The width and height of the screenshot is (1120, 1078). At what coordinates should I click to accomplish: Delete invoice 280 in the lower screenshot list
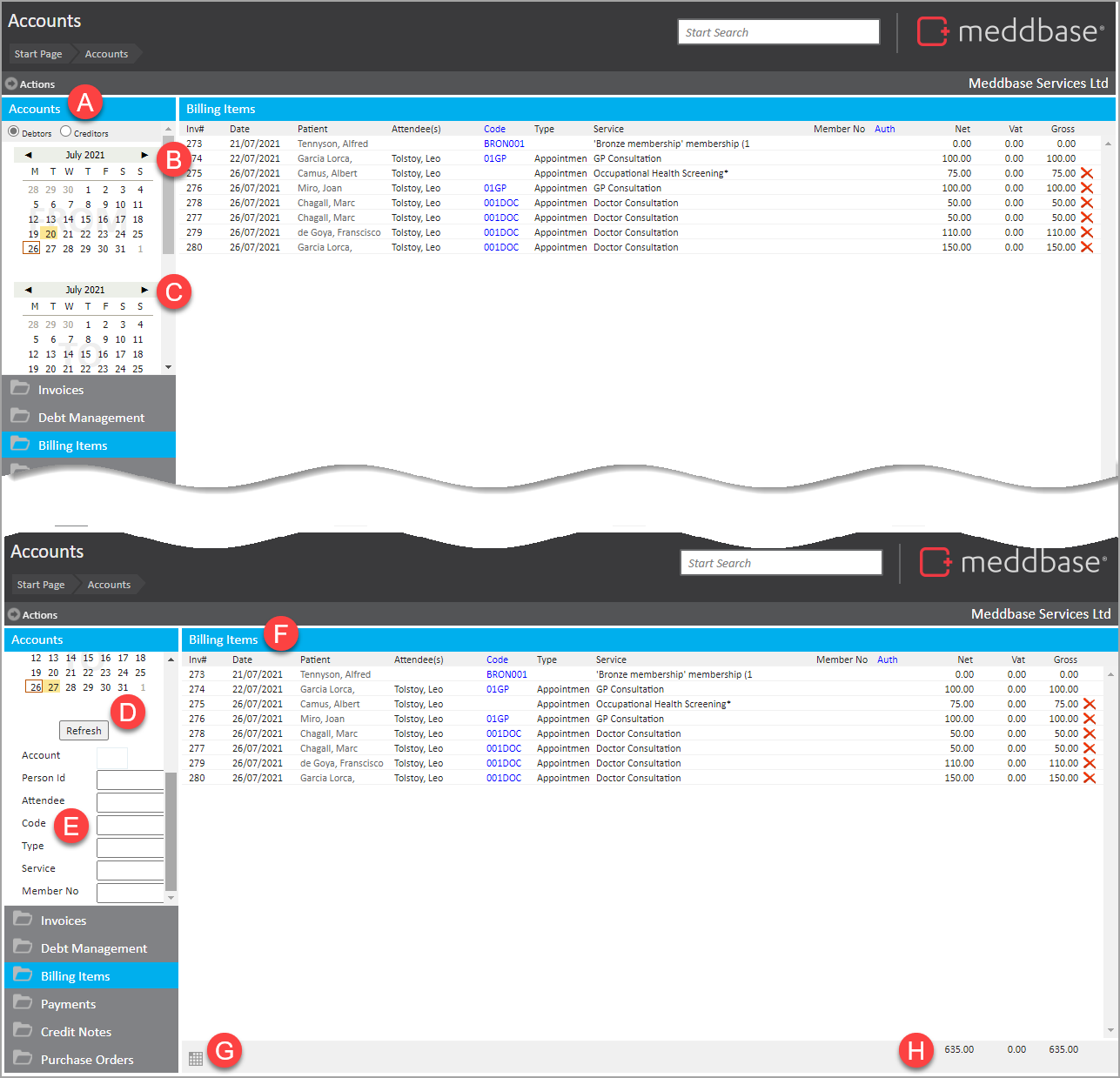click(x=1090, y=778)
